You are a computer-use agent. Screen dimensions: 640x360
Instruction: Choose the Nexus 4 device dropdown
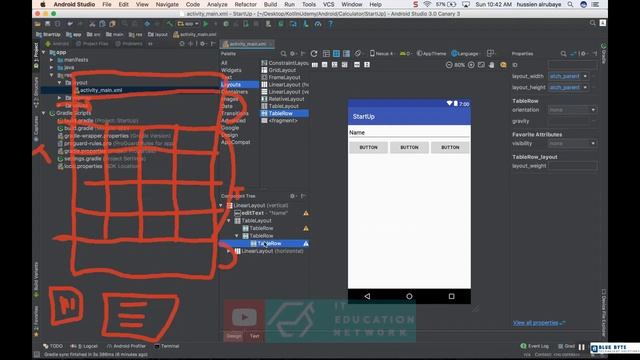[382, 53]
